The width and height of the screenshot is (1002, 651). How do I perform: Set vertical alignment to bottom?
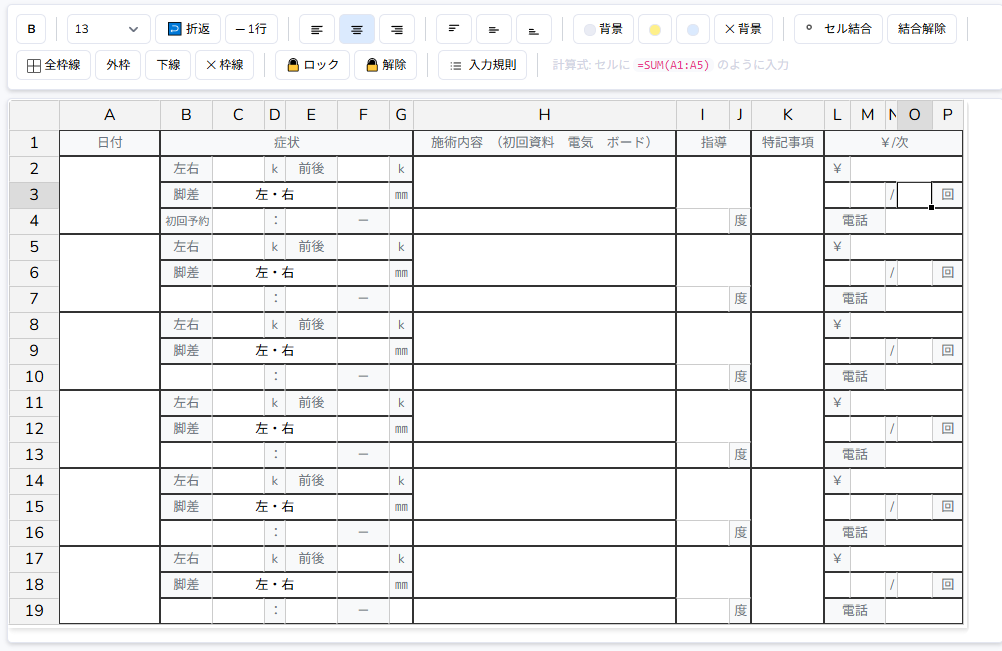tap(534, 29)
